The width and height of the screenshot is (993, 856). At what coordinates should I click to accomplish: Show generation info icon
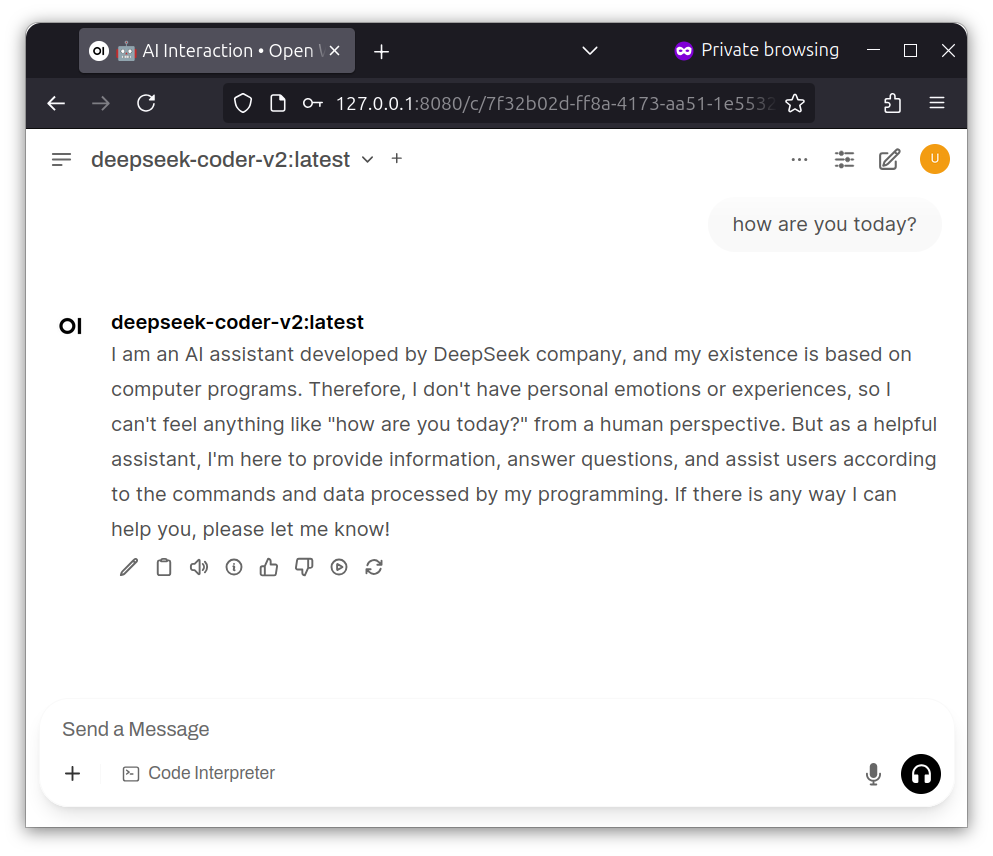(x=234, y=567)
